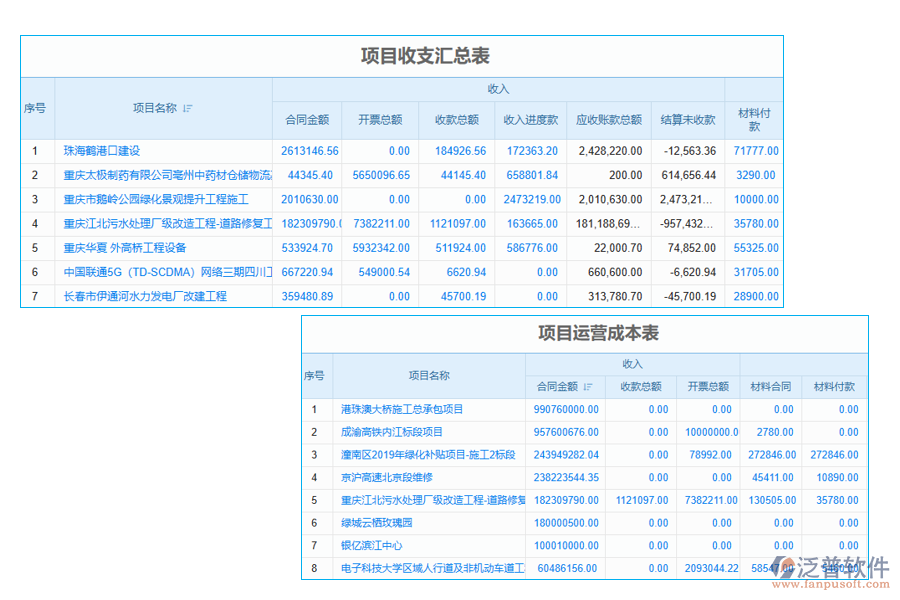
Task: Click the 序号 header cell
Action: tap(37, 108)
